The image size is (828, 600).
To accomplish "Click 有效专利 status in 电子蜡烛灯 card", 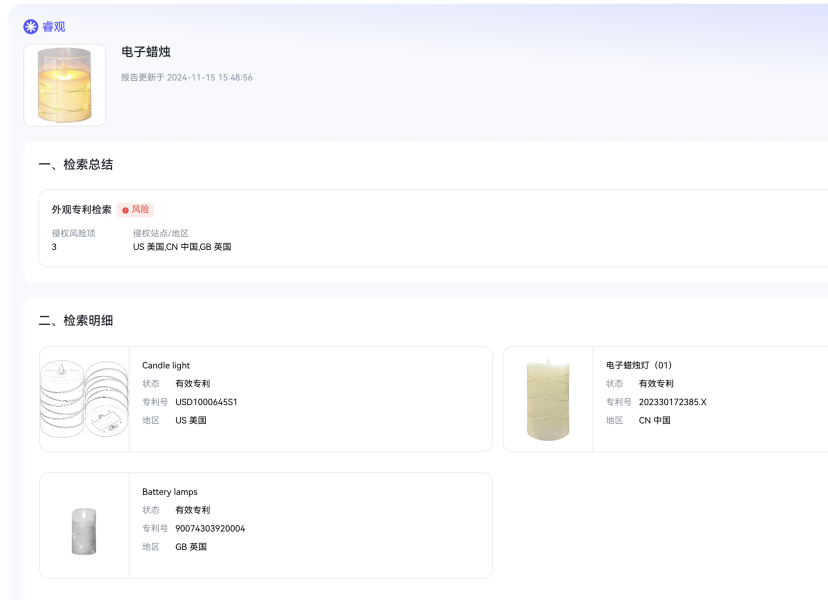I will (656, 383).
